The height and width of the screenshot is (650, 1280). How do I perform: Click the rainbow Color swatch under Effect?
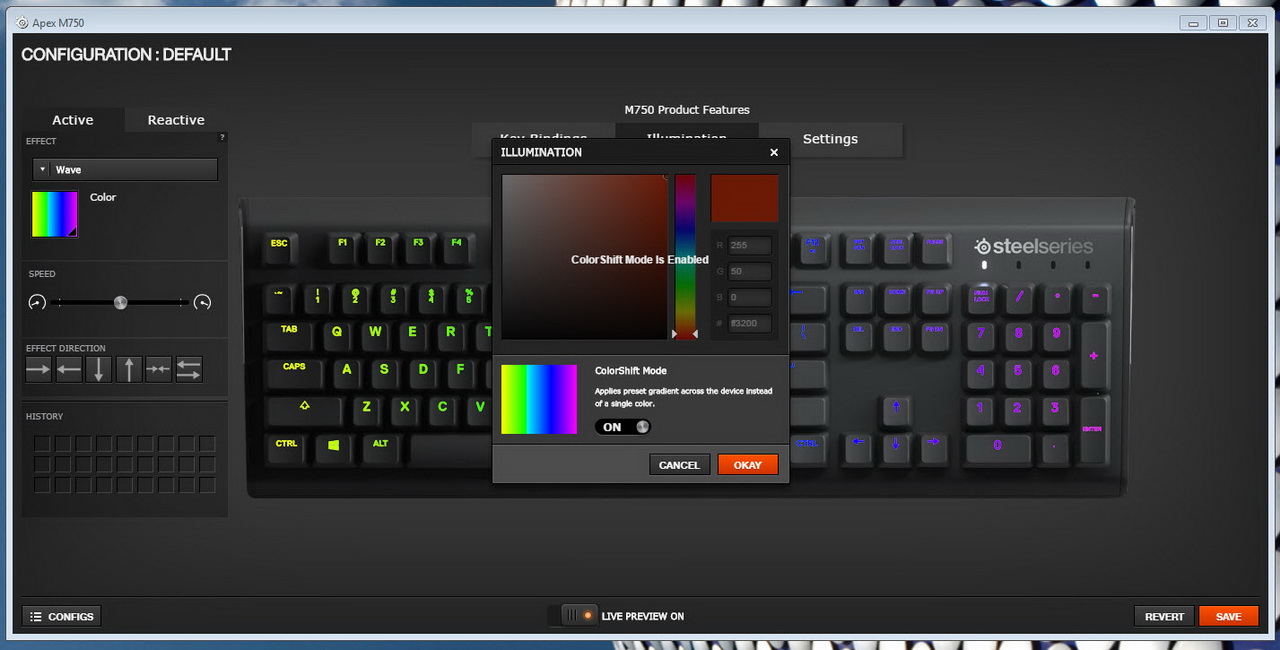point(54,214)
